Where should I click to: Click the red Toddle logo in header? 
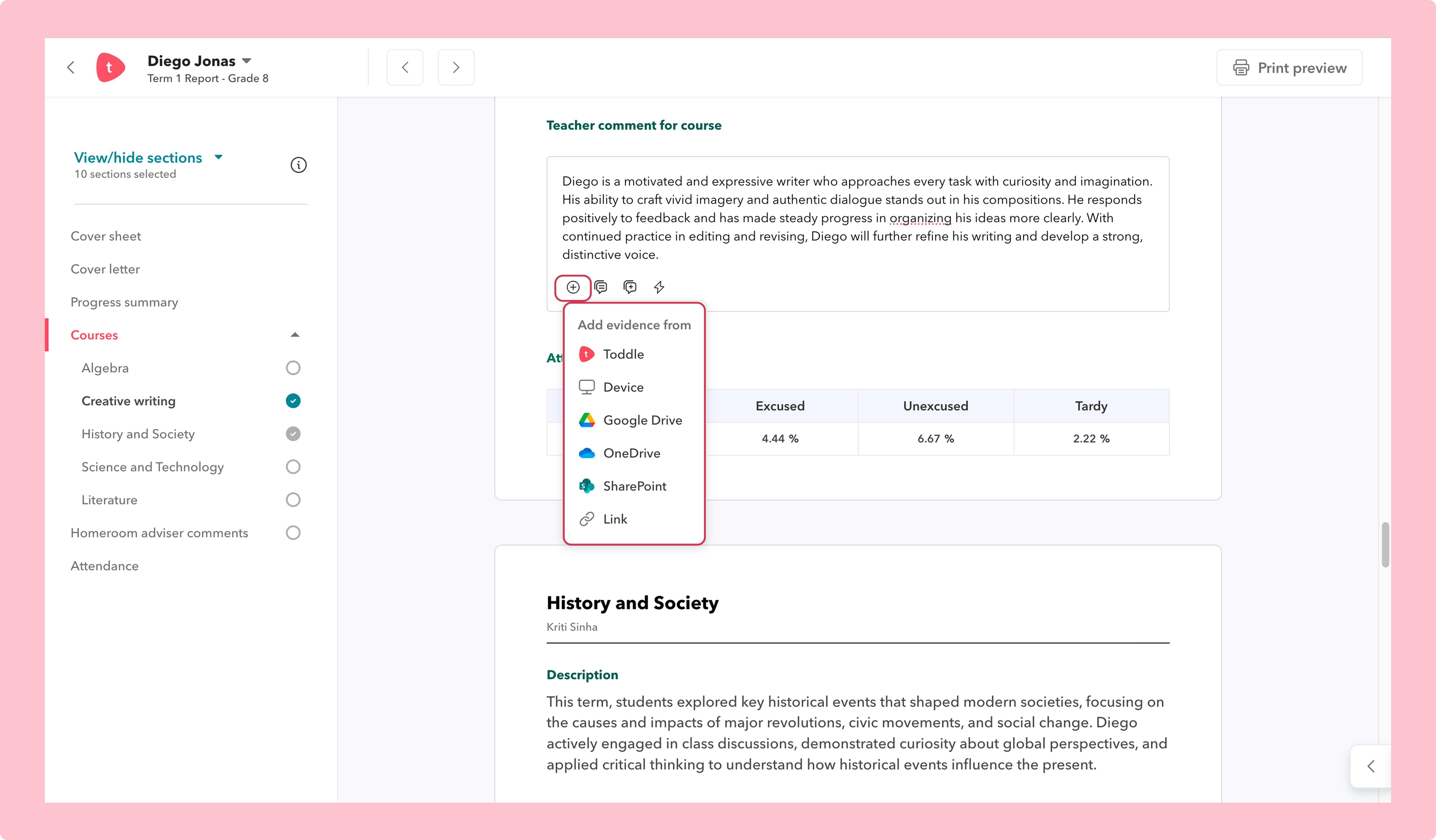[x=110, y=68]
